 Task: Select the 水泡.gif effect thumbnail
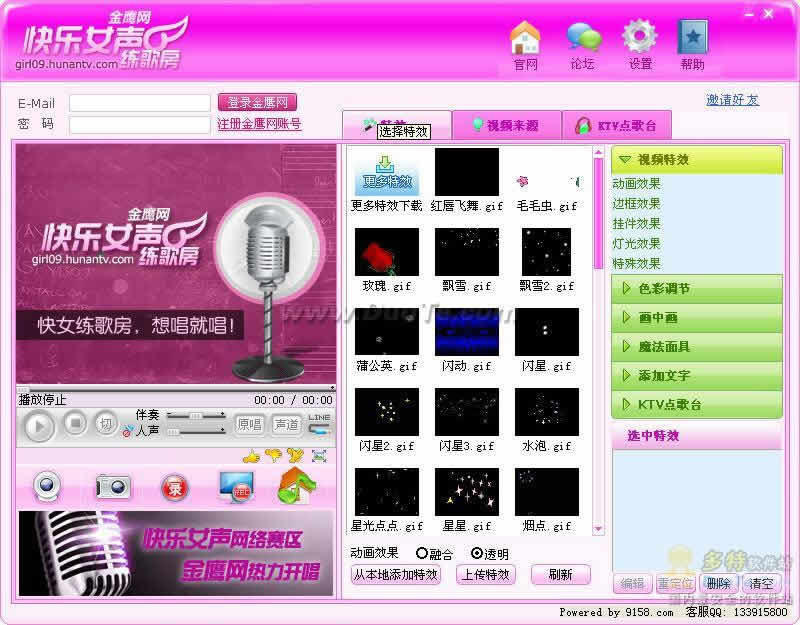546,412
